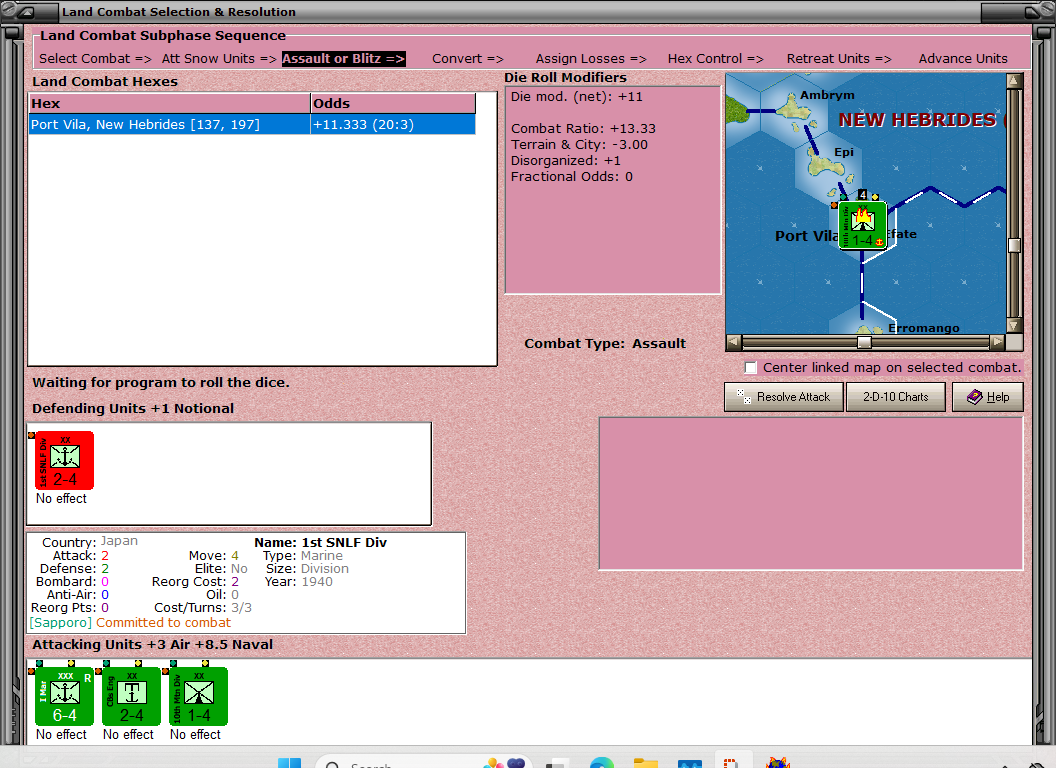Click the Hex column header
This screenshot has height=768, width=1056.
click(169, 103)
